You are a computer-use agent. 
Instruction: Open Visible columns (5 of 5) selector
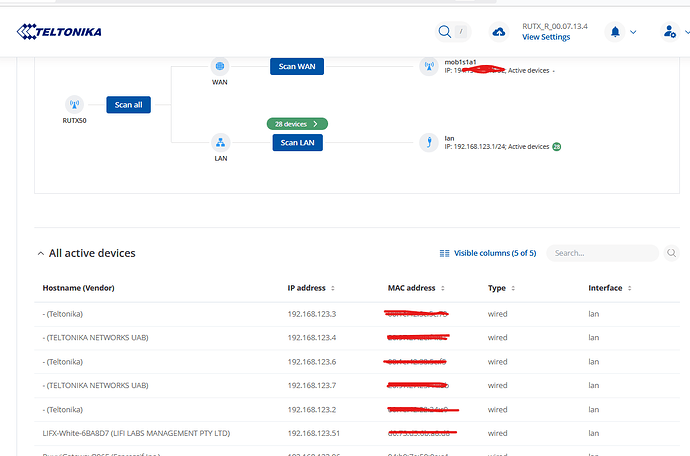pyautogui.click(x=488, y=253)
